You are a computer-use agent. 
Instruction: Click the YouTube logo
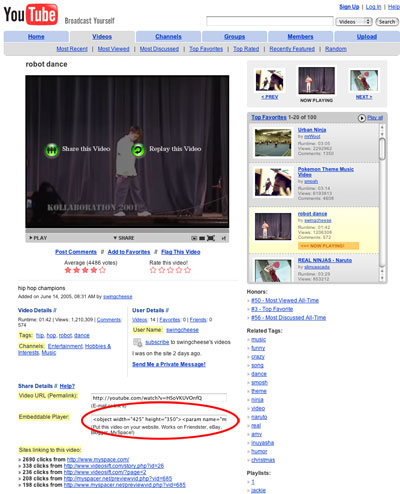click(31, 14)
